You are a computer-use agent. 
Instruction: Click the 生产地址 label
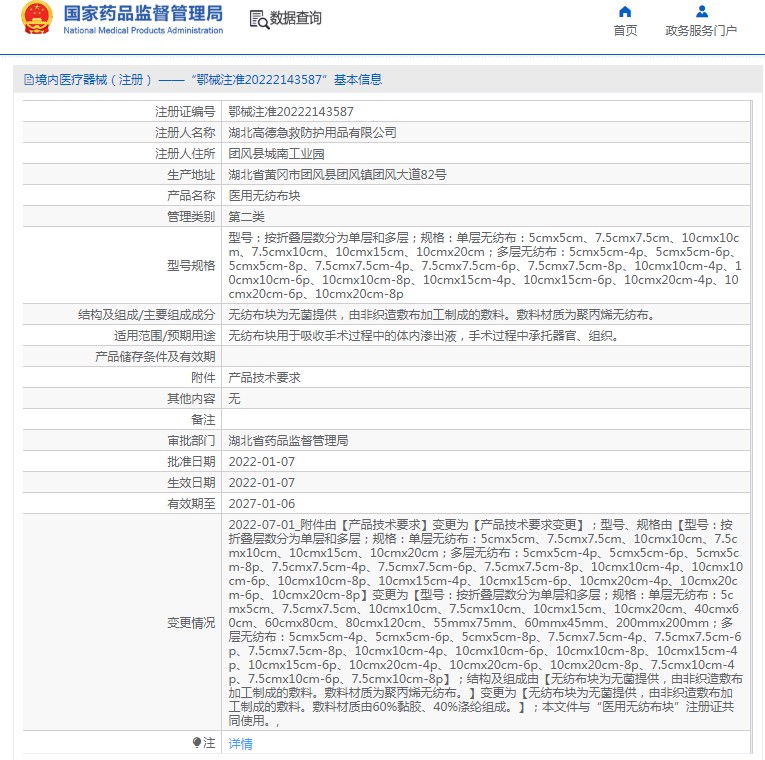point(191,175)
